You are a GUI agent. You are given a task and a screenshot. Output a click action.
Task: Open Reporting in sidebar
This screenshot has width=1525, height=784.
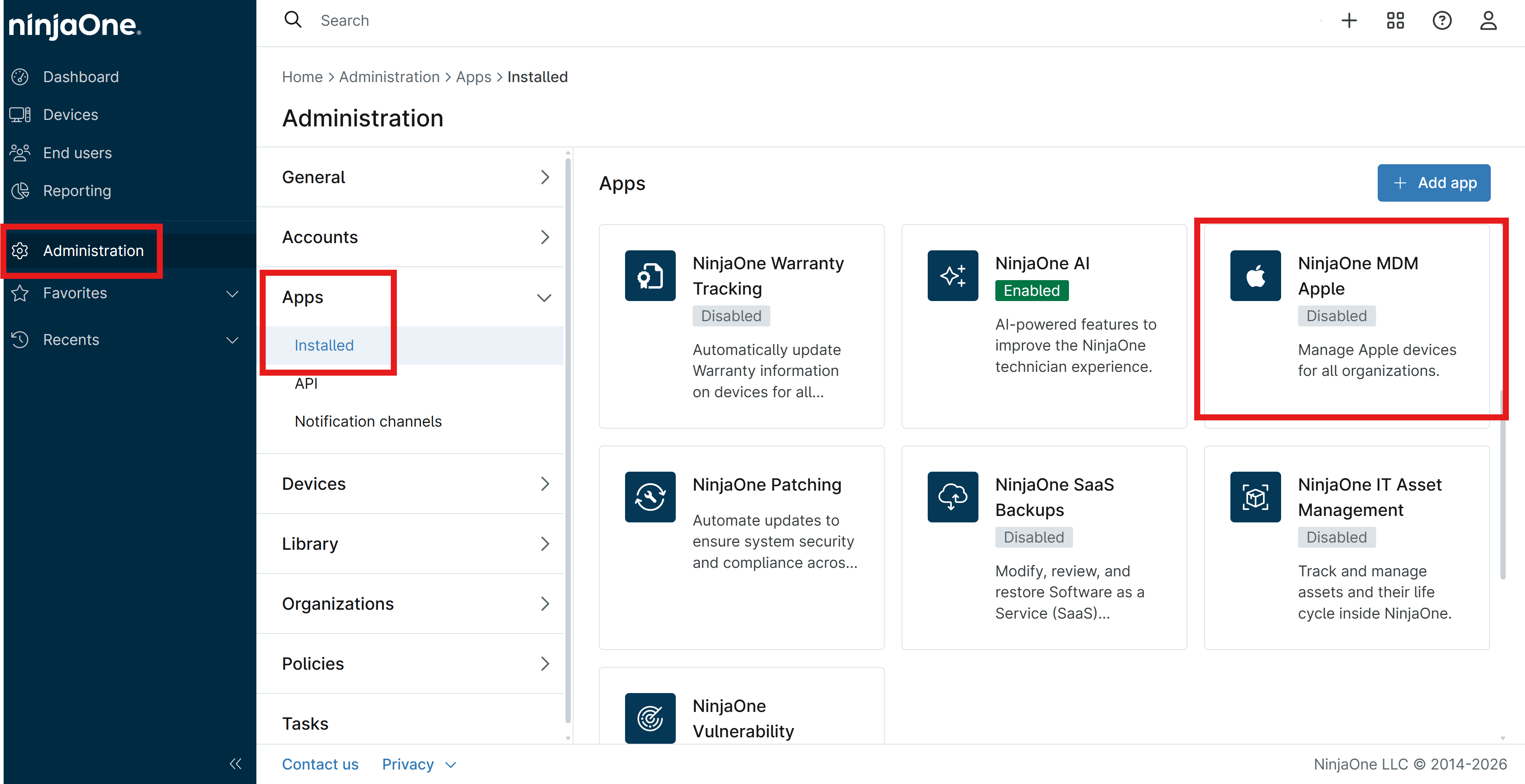coord(77,191)
